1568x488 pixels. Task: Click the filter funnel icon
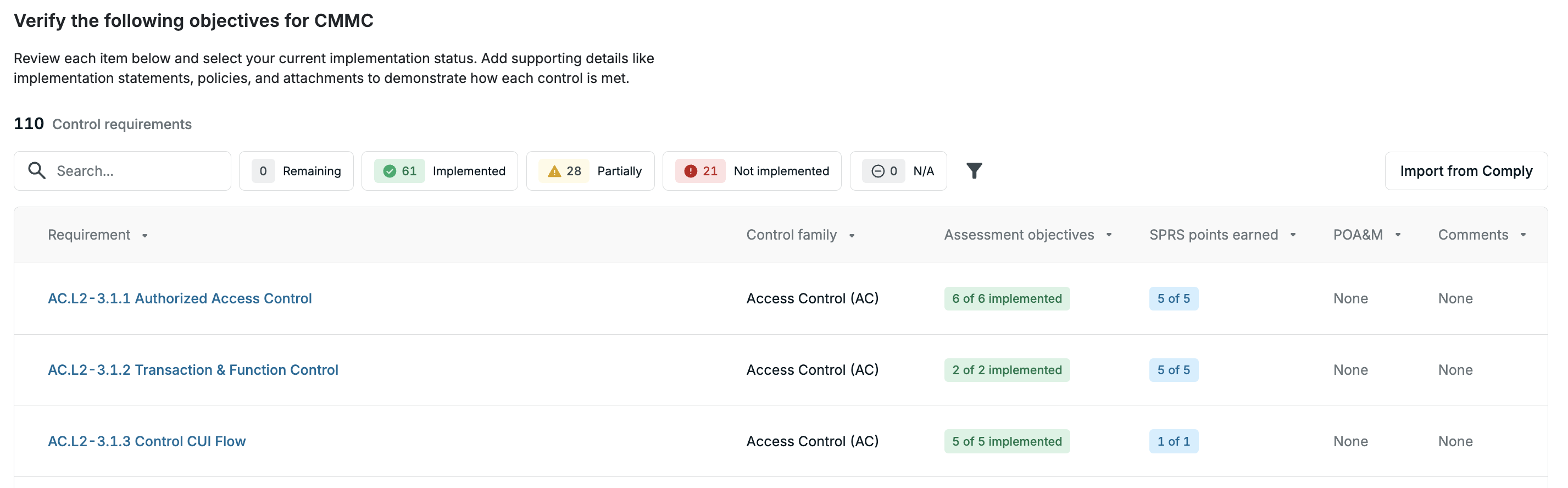974,171
